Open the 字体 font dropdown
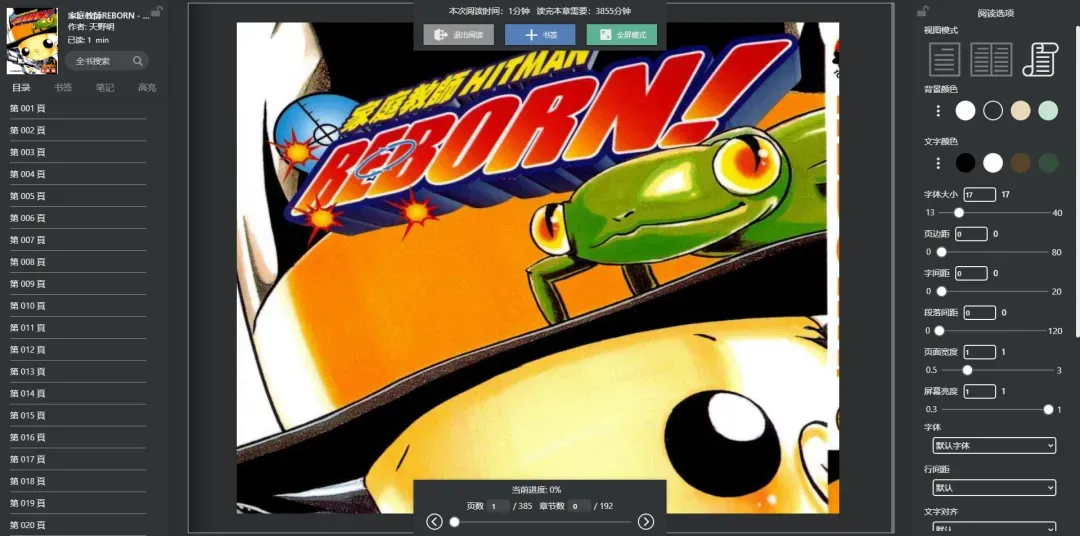The width and height of the screenshot is (1080, 536). tap(994, 446)
